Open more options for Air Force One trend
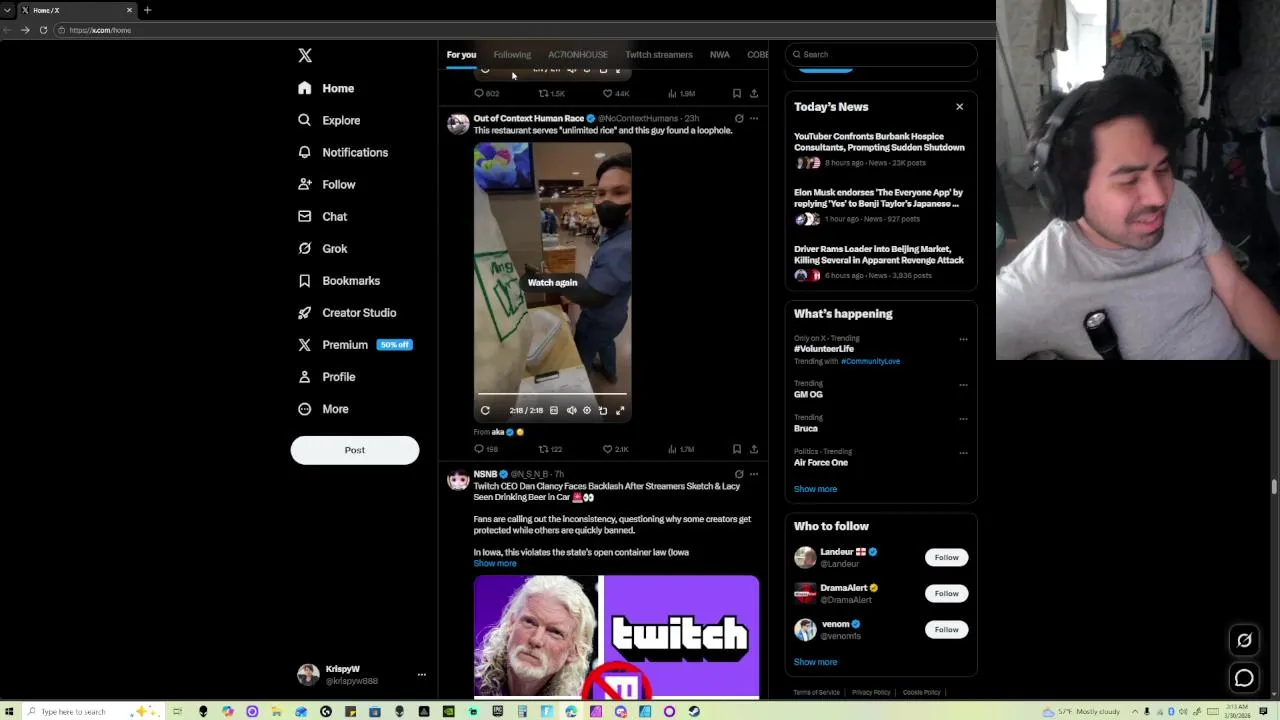This screenshot has width=1280, height=720. [963, 452]
